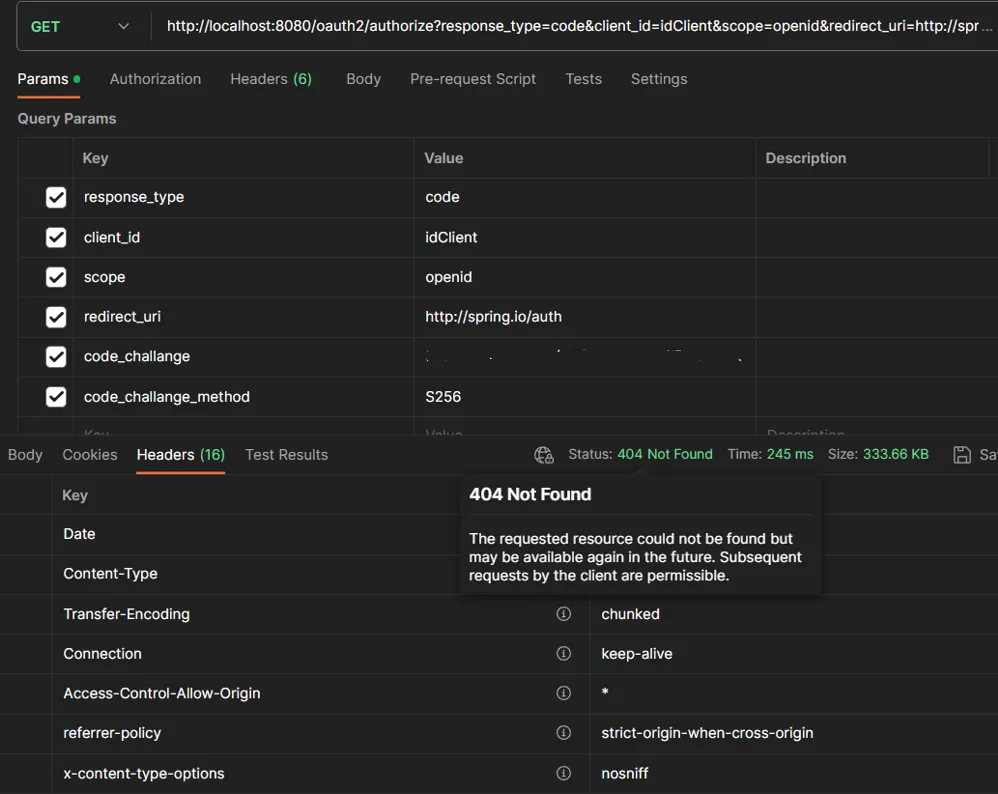The height and width of the screenshot is (794, 998).
Task: Select the response_type key cell
Action: click(x=243, y=197)
